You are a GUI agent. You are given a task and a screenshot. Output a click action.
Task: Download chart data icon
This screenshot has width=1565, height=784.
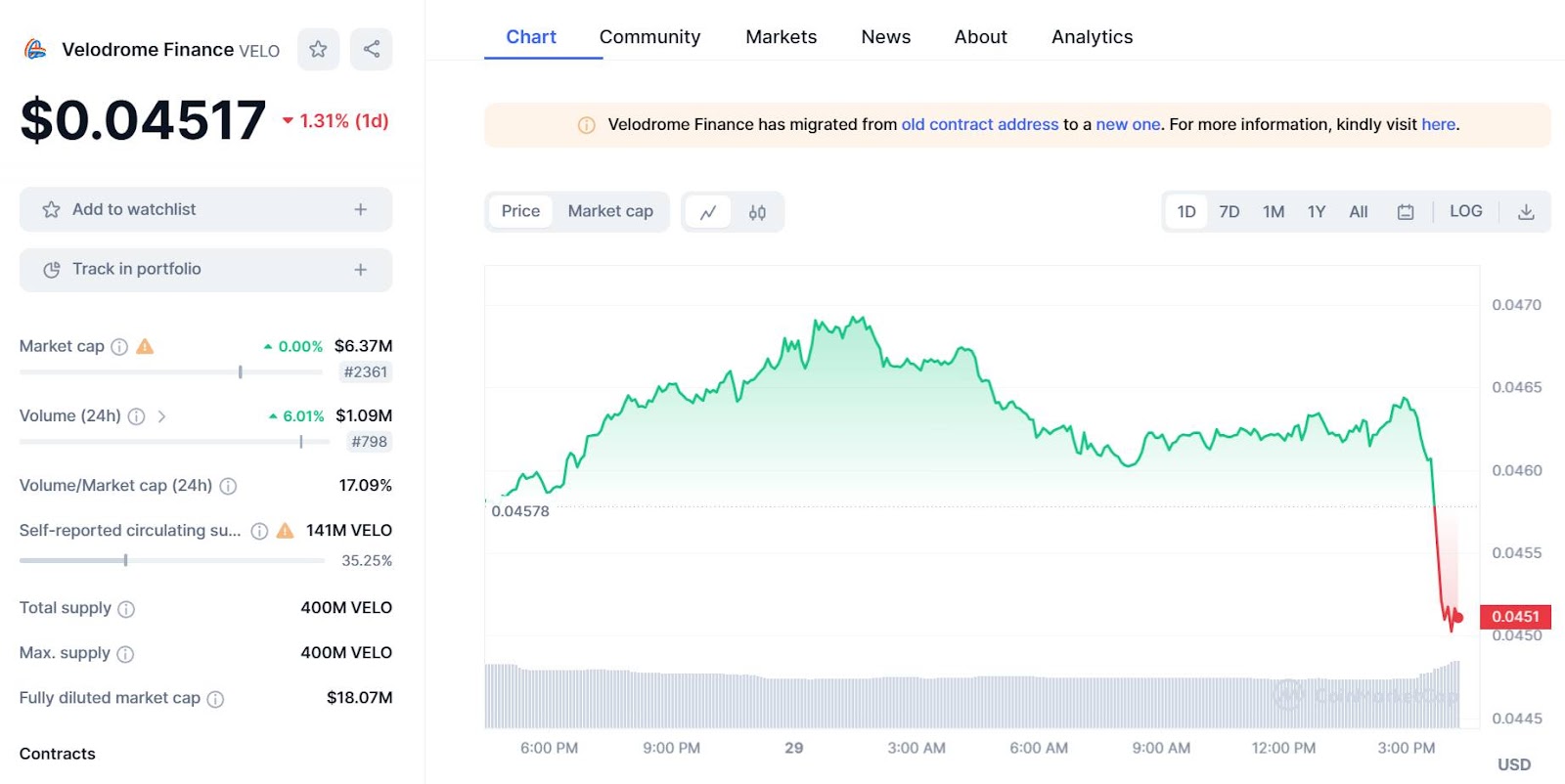click(1526, 211)
